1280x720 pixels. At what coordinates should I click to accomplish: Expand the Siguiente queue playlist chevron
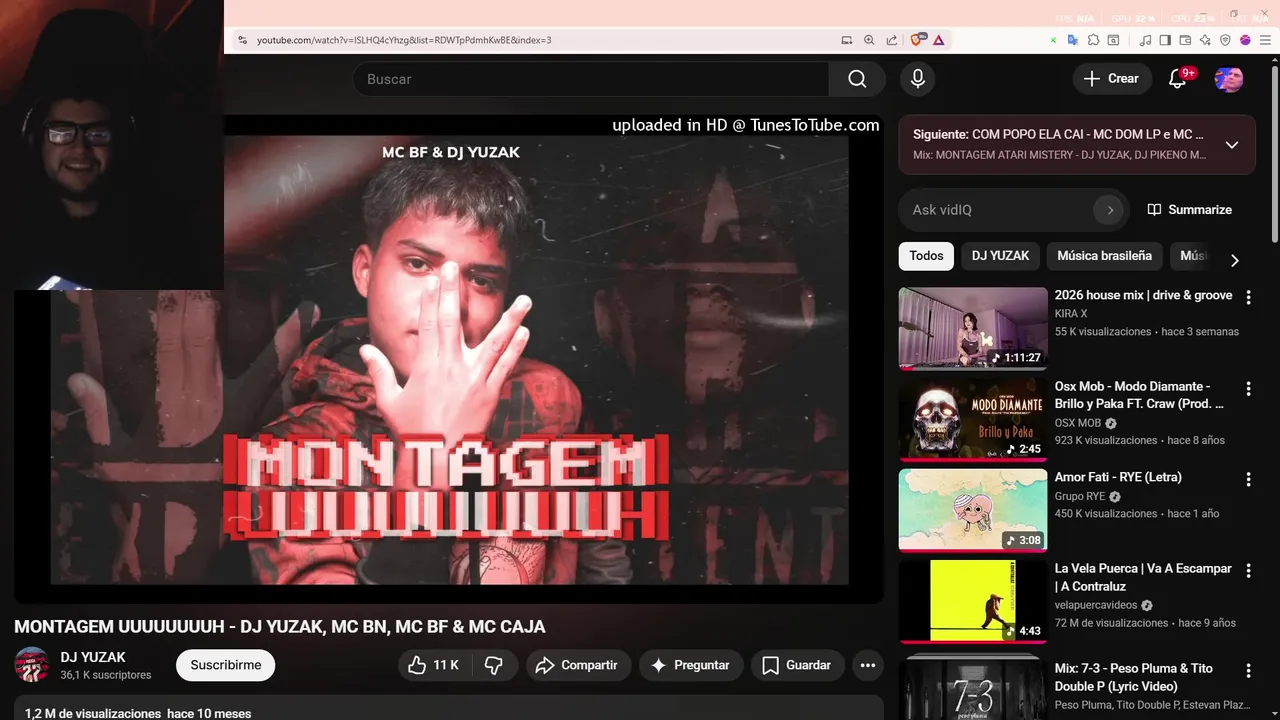(x=1232, y=145)
